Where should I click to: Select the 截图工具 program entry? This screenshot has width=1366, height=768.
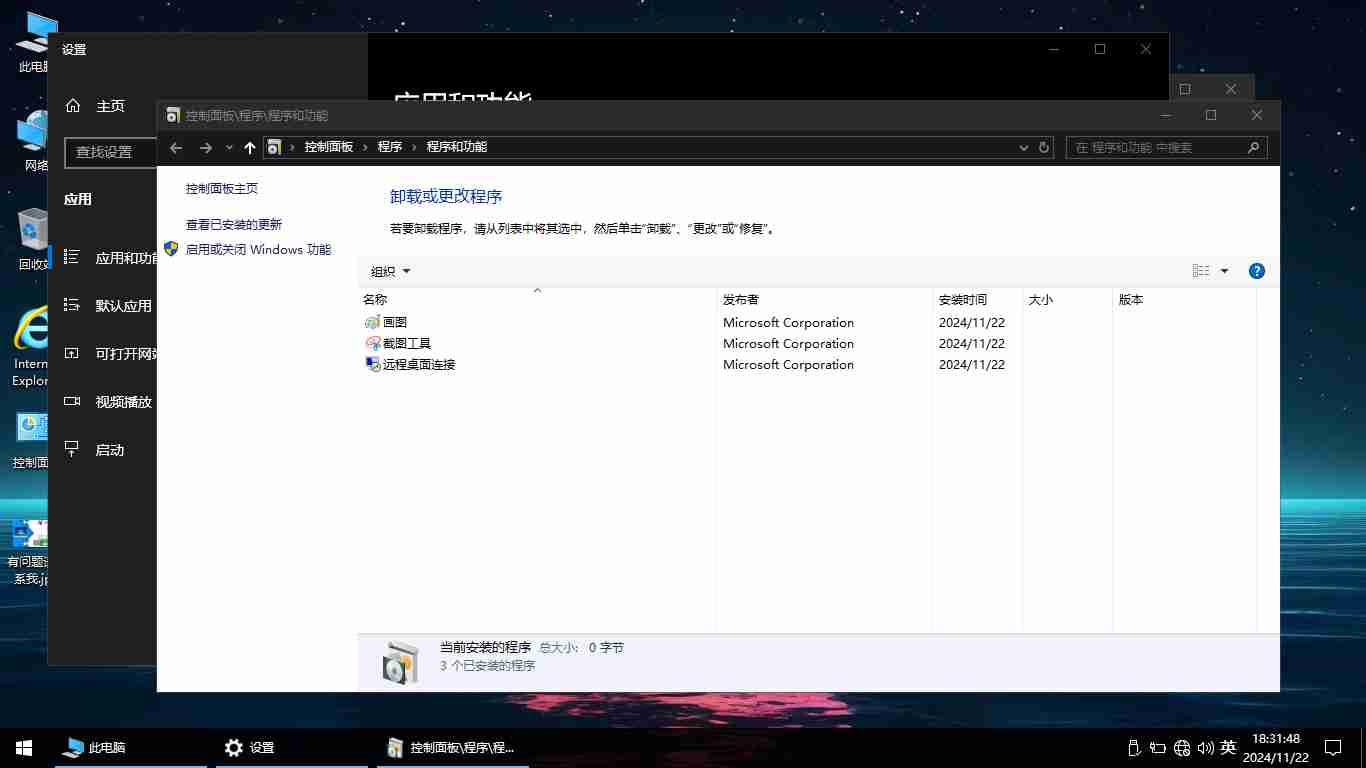click(406, 344)
